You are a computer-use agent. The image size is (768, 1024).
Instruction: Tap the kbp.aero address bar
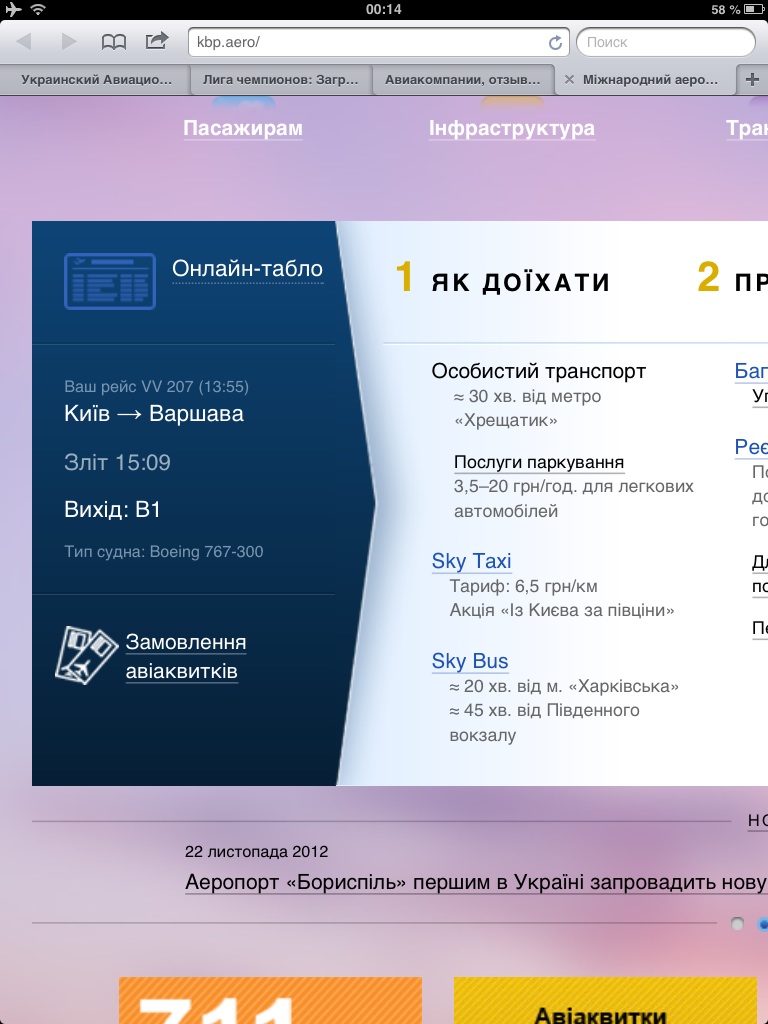[x=370, y=43]
